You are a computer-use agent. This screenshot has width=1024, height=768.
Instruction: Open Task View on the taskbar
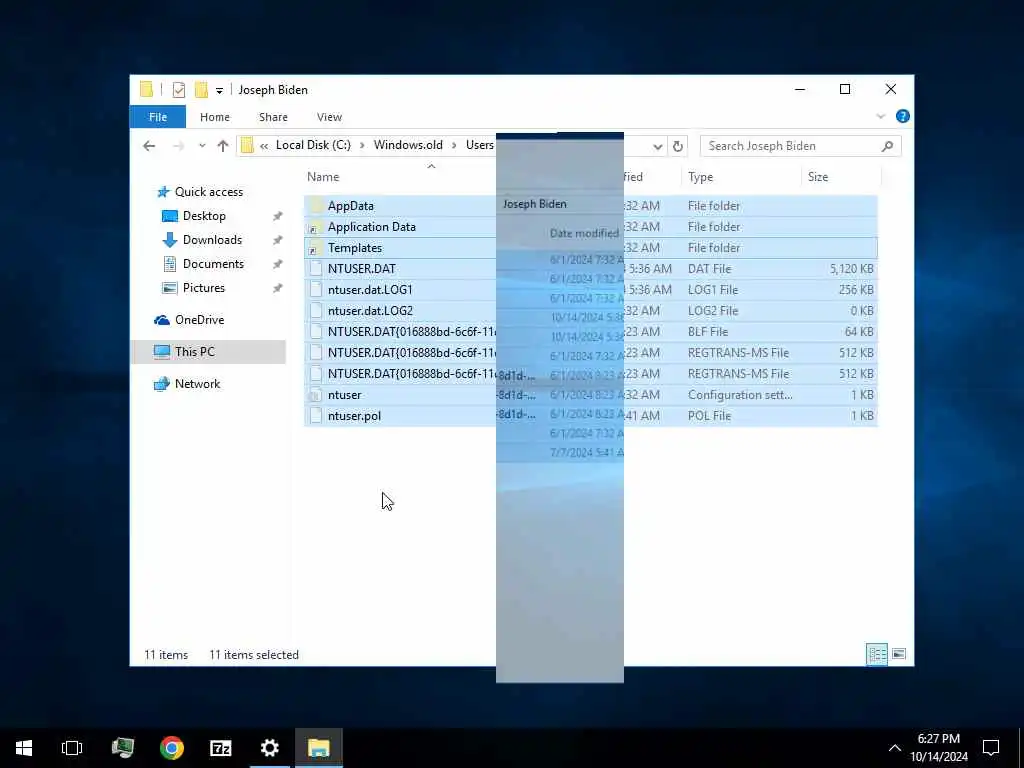(72, 748)
